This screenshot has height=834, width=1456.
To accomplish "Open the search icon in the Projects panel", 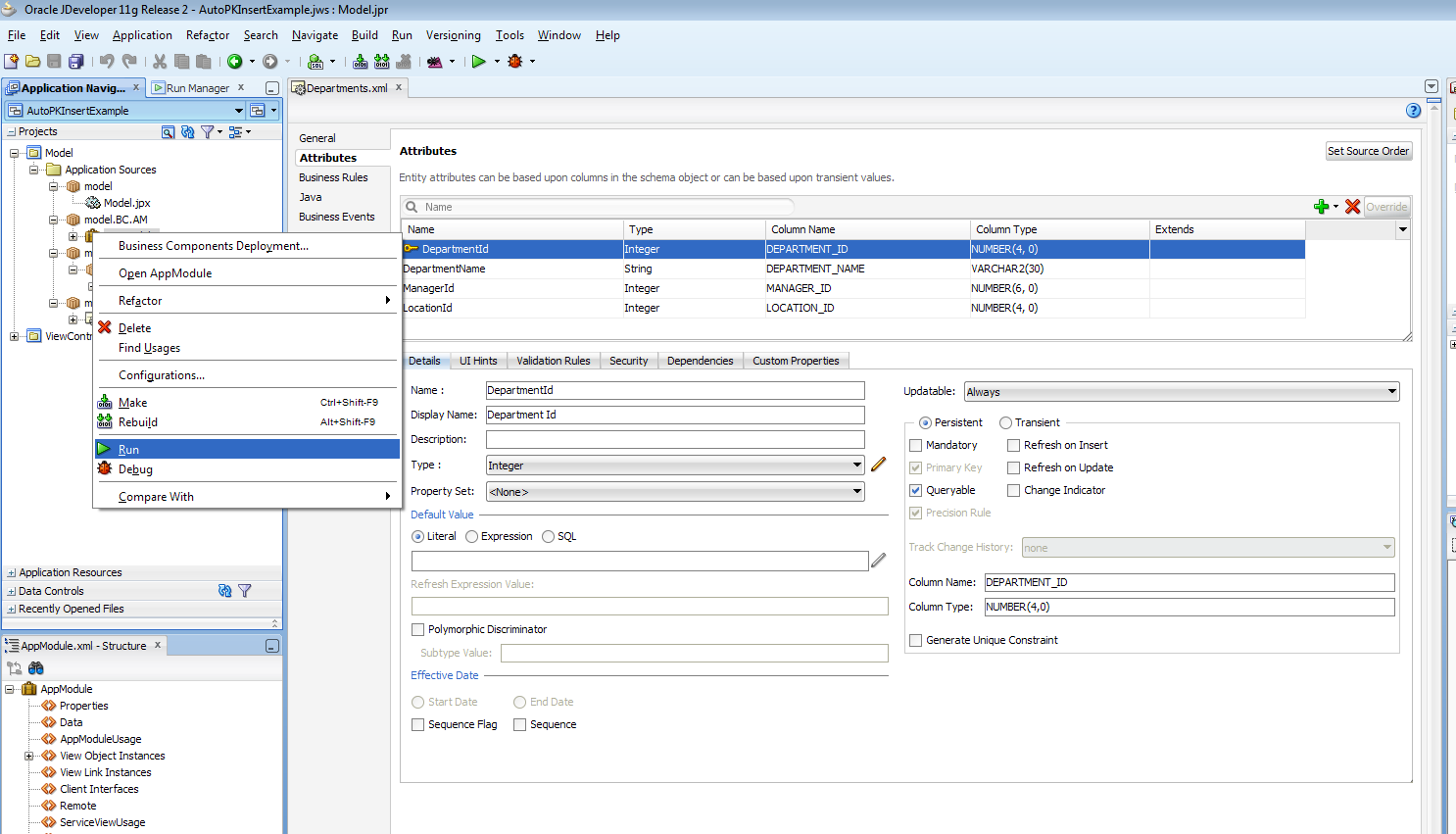I will [169, 131].
